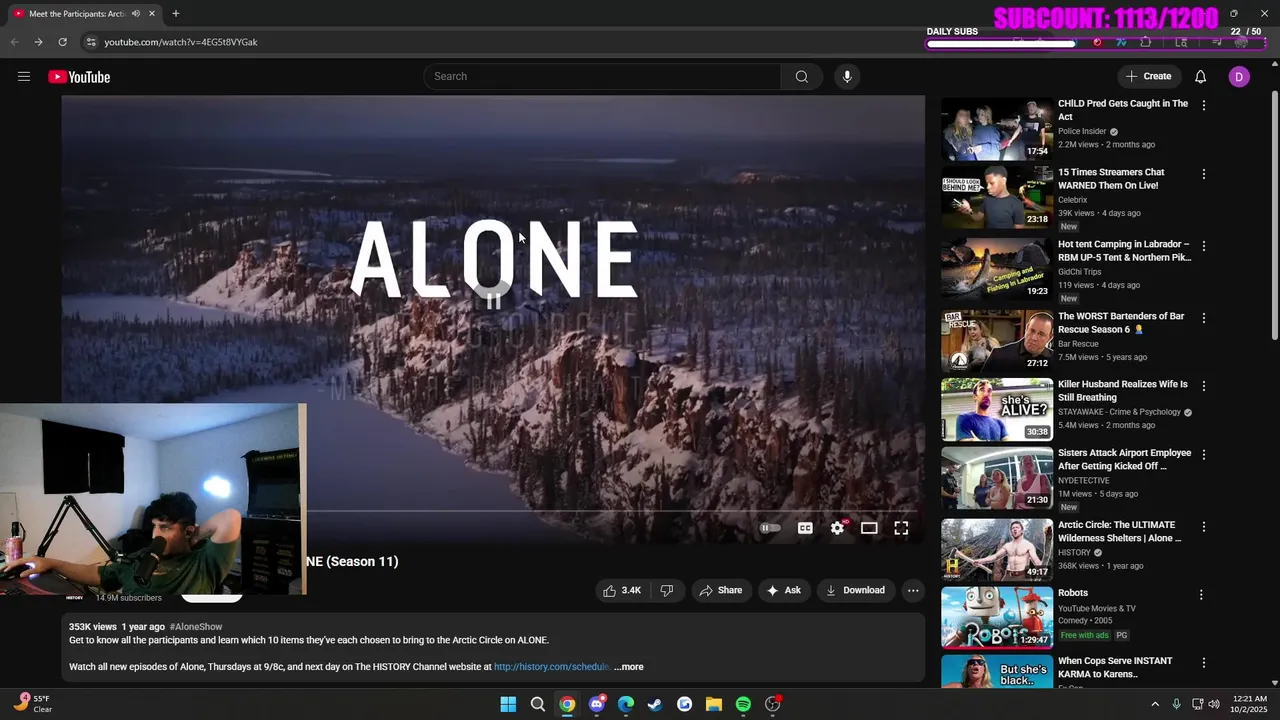Dislike the video
This screenshot has width=1280, height=720.
667,591
